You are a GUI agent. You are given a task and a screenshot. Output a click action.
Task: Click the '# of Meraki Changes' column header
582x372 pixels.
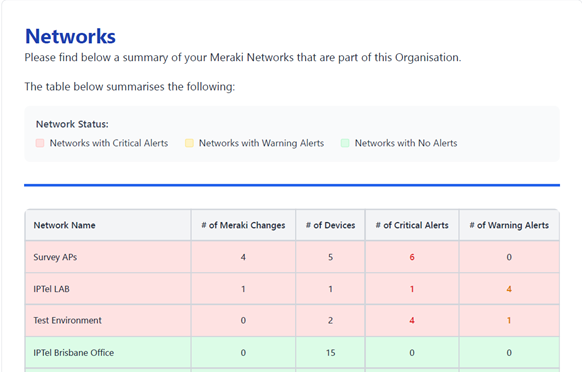[243, 225]
